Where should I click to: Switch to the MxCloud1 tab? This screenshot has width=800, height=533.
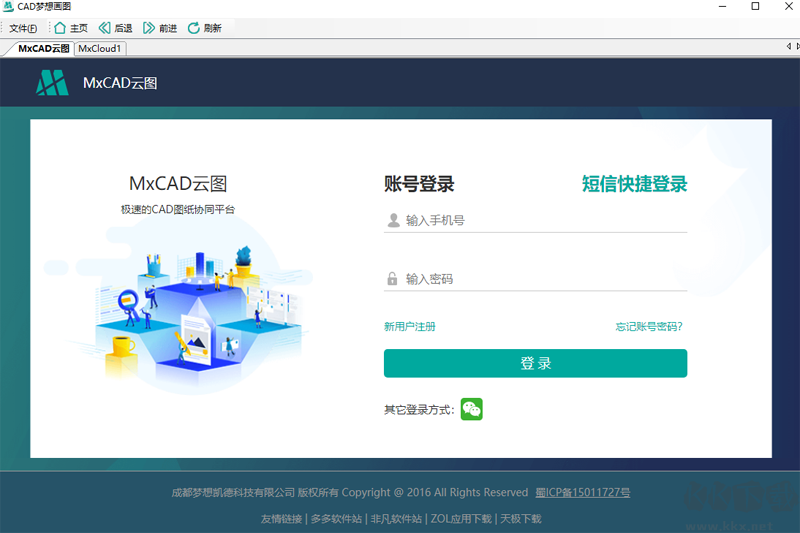click(x=100, y=48)
